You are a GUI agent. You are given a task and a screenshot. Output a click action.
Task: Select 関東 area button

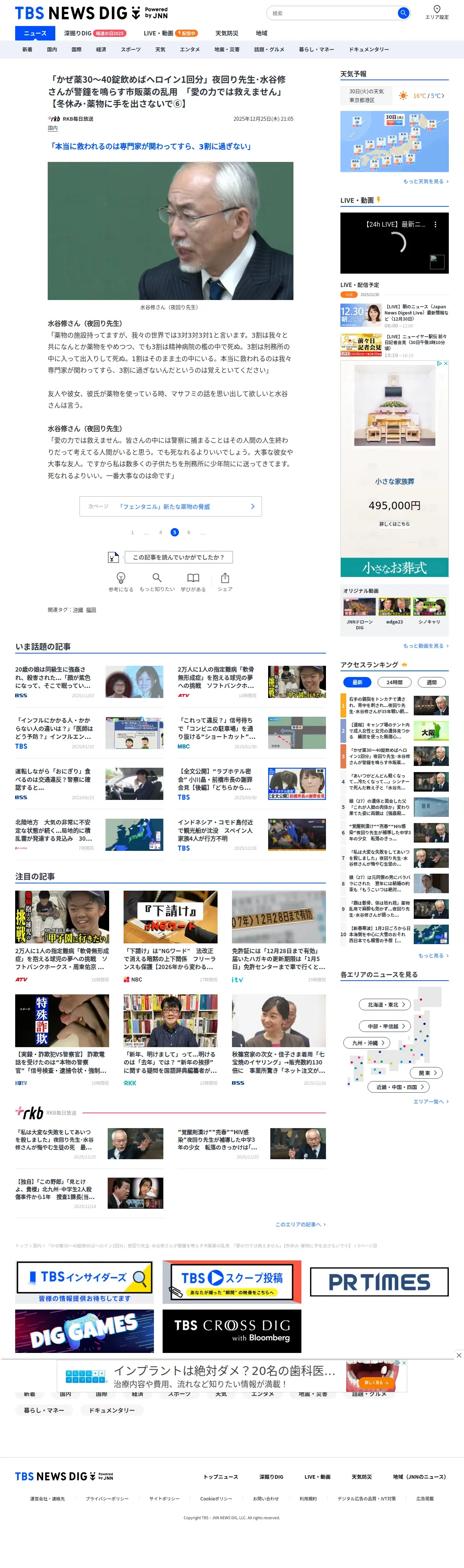click(427, 1072)
